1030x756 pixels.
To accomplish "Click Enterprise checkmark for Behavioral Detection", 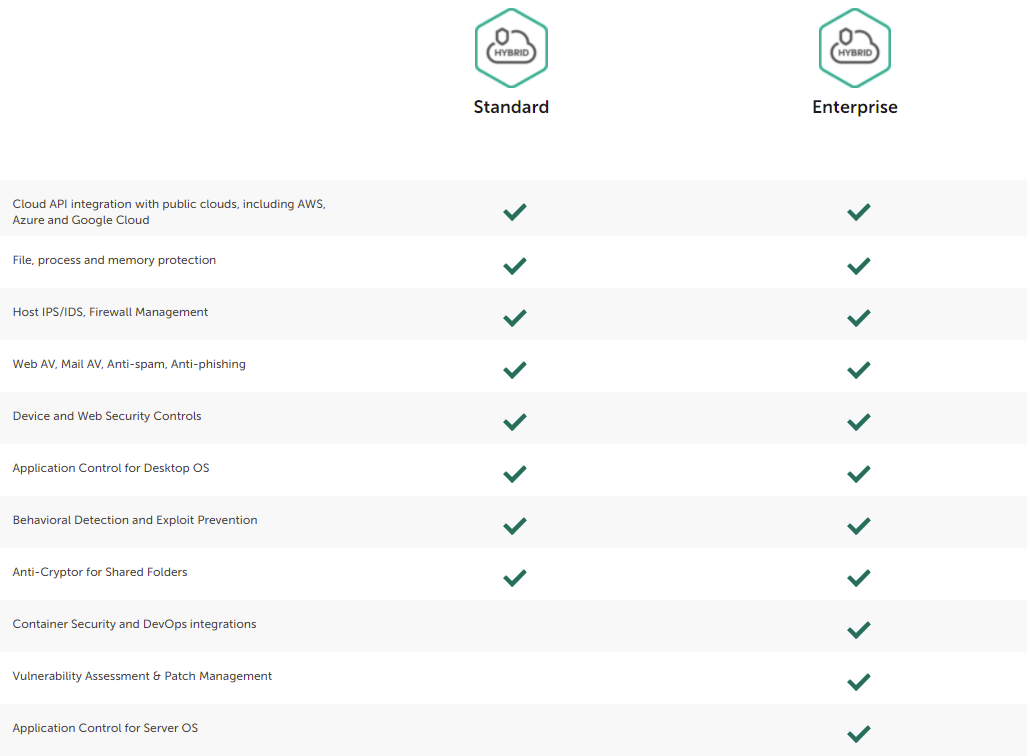I will click(x=858, y=526).
